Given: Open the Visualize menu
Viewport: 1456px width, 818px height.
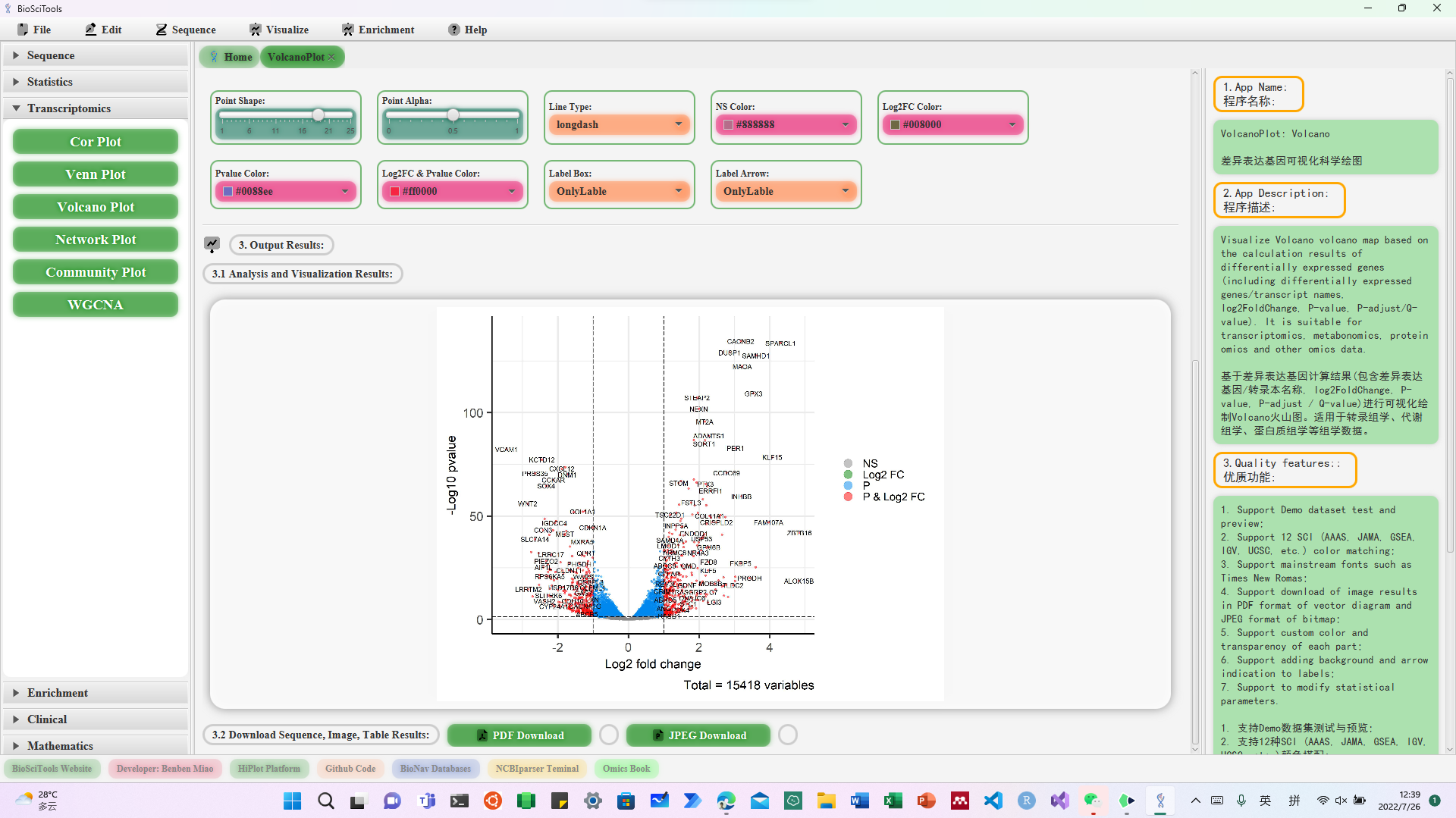Looking at the screenshot, I should (279, 30).
